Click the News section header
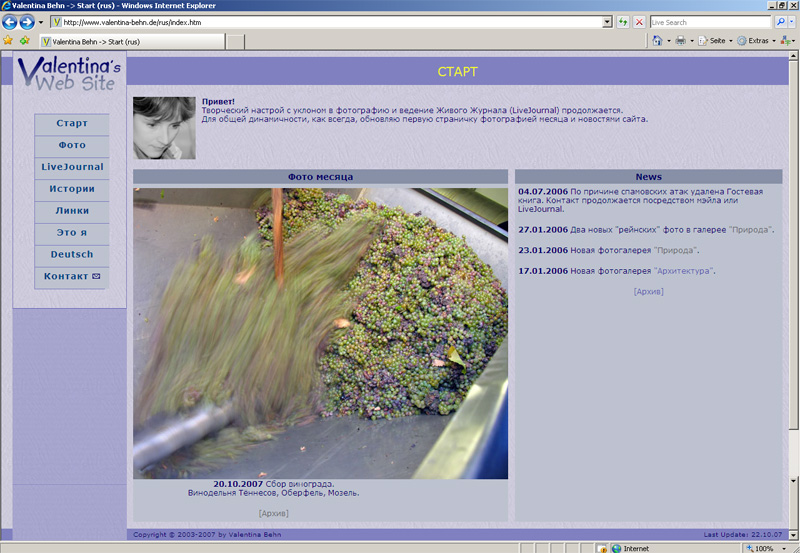This screenshot has width=800, height=553. (648, 177)
